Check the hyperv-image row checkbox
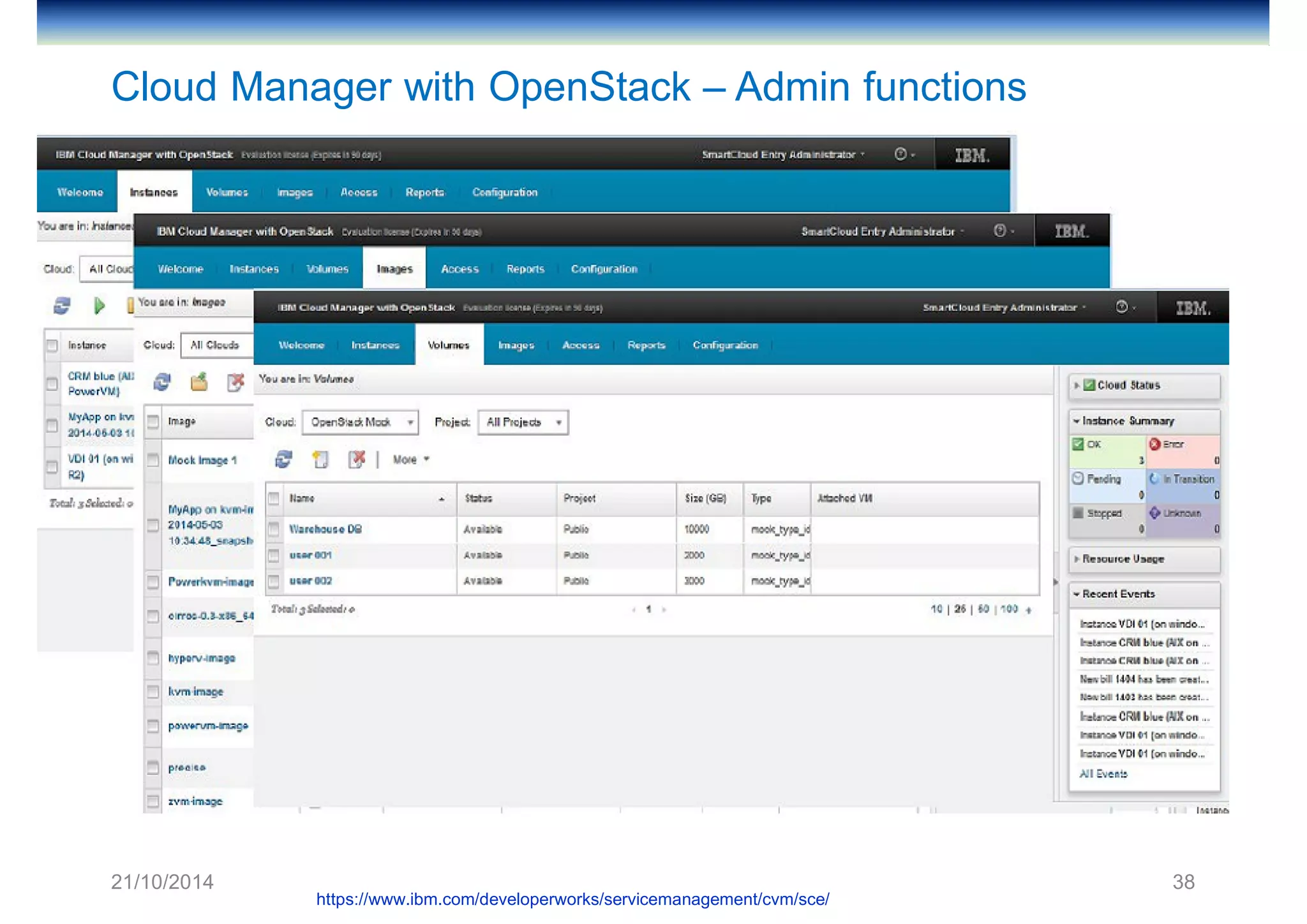This screenshot has width=1307, height=924. tap(153, 658)
